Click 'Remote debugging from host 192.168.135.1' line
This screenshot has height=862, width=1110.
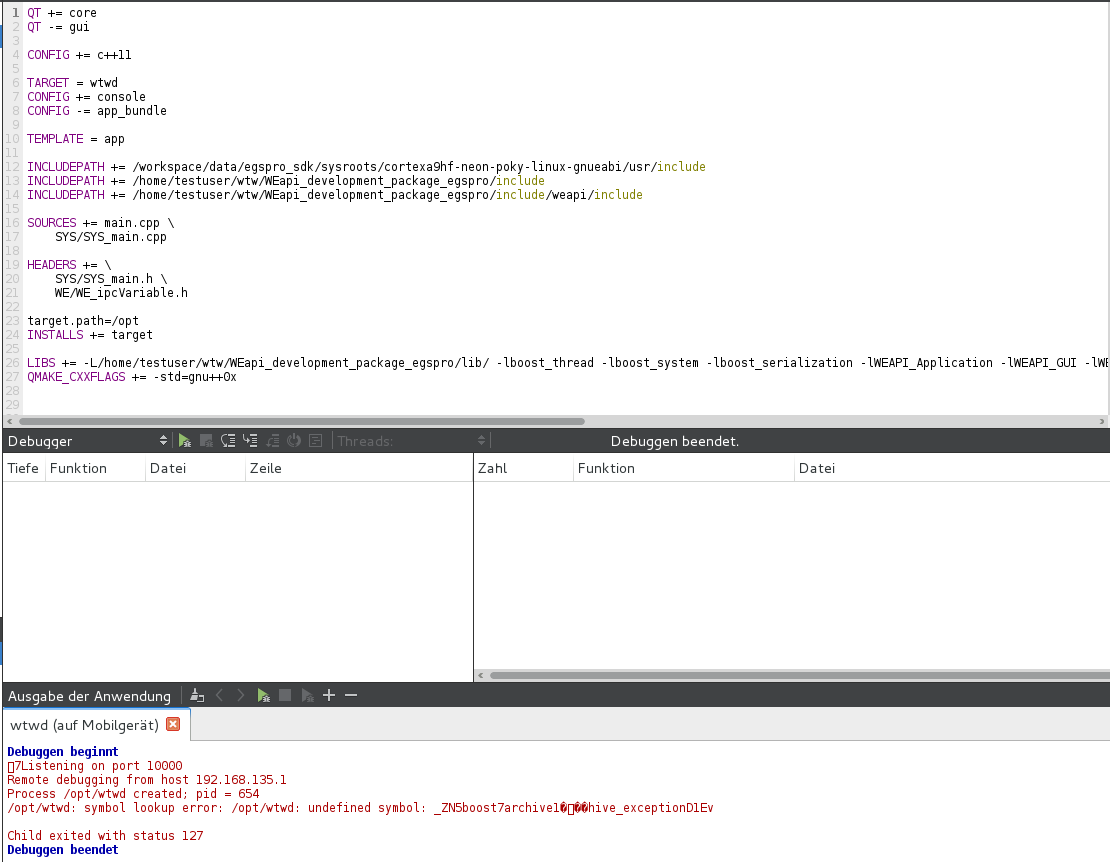(x=147, y=779)
